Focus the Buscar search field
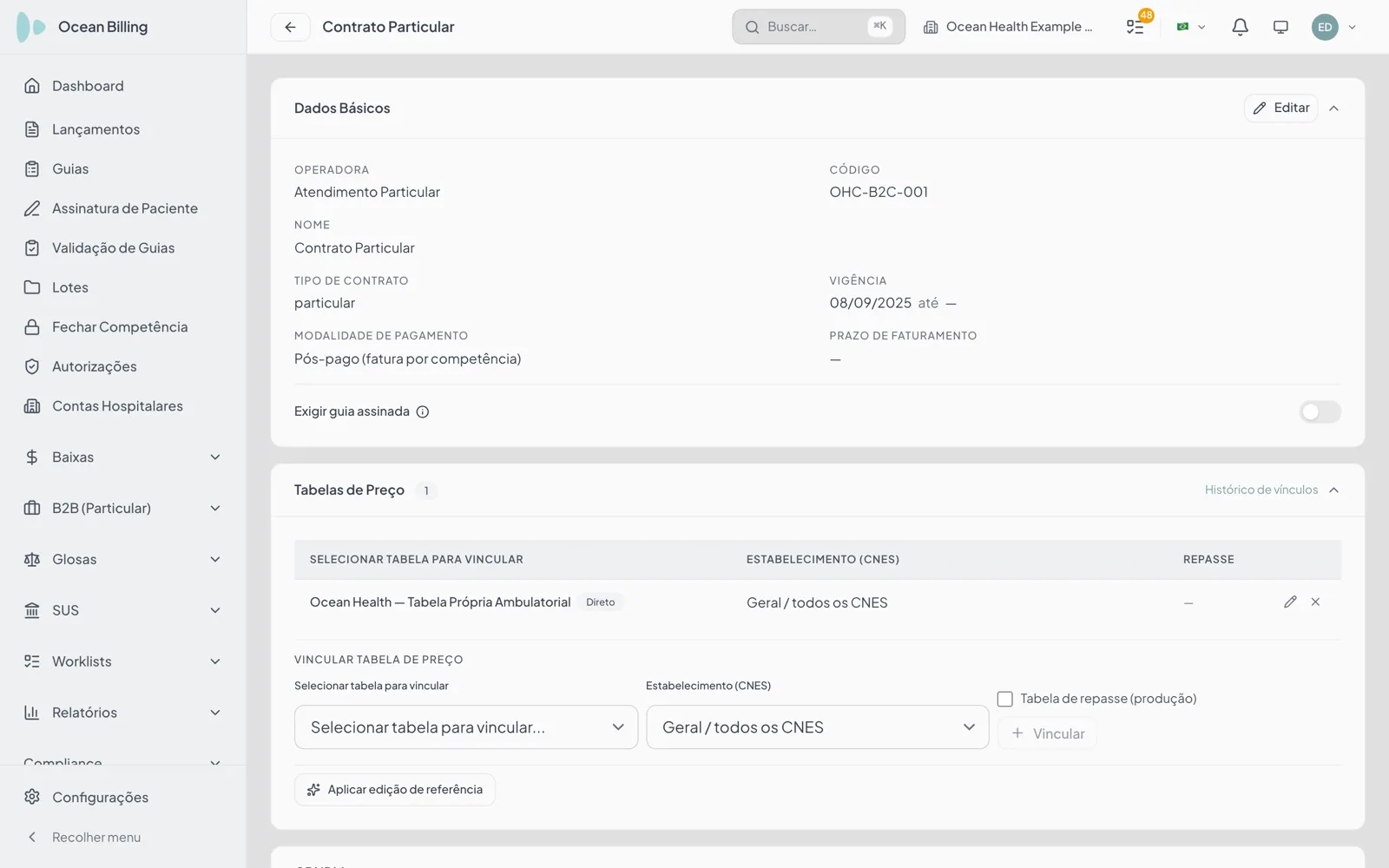Viewport: 1389px width, 868px height. 819,27
